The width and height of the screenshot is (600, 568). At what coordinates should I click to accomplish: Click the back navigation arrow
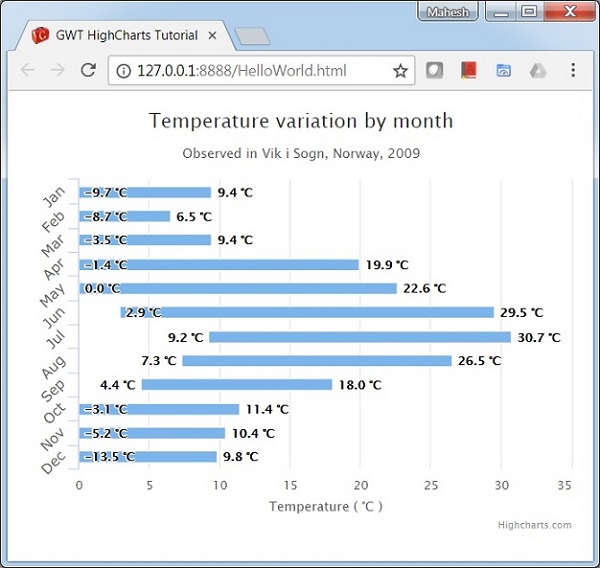pyautogui.click(x=28, y=71)
